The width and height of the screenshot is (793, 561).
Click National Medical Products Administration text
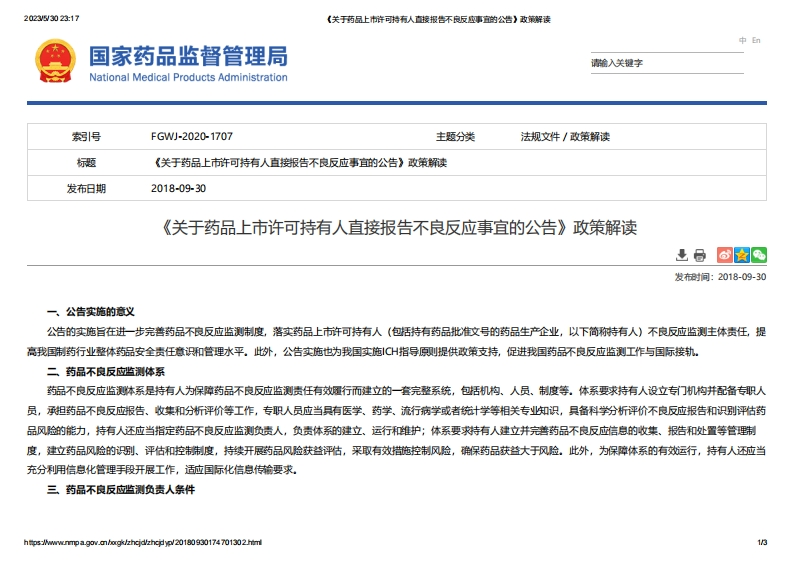point(188,77)
